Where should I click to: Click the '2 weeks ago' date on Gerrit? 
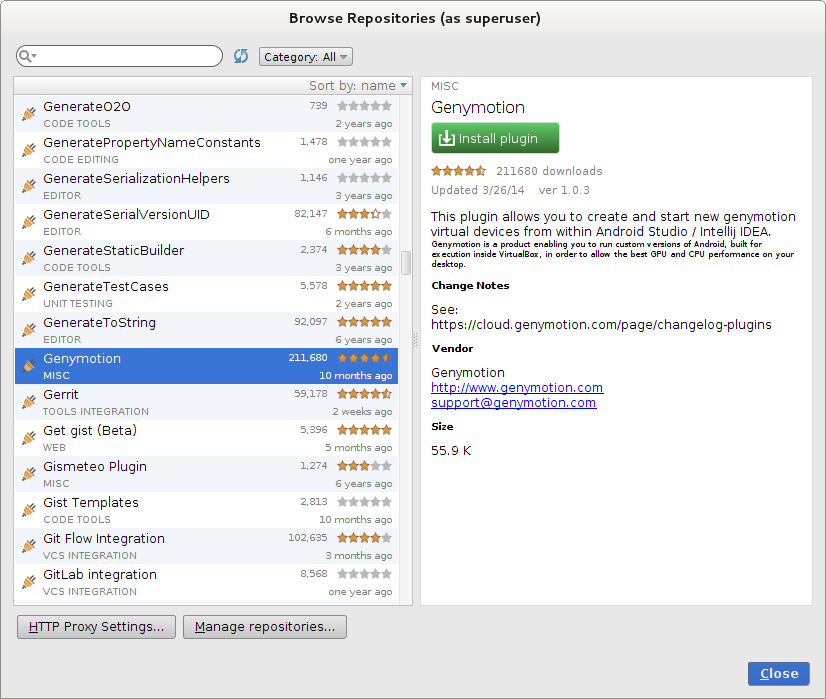(362, 411)
